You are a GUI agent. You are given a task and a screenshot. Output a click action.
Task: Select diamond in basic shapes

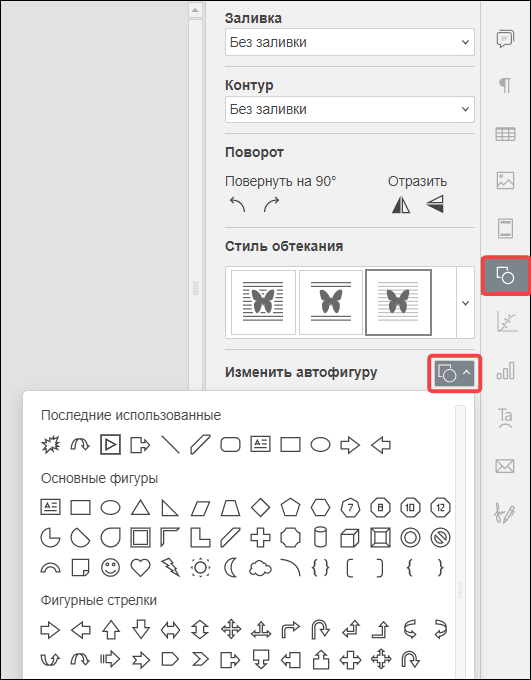[260, 507]
